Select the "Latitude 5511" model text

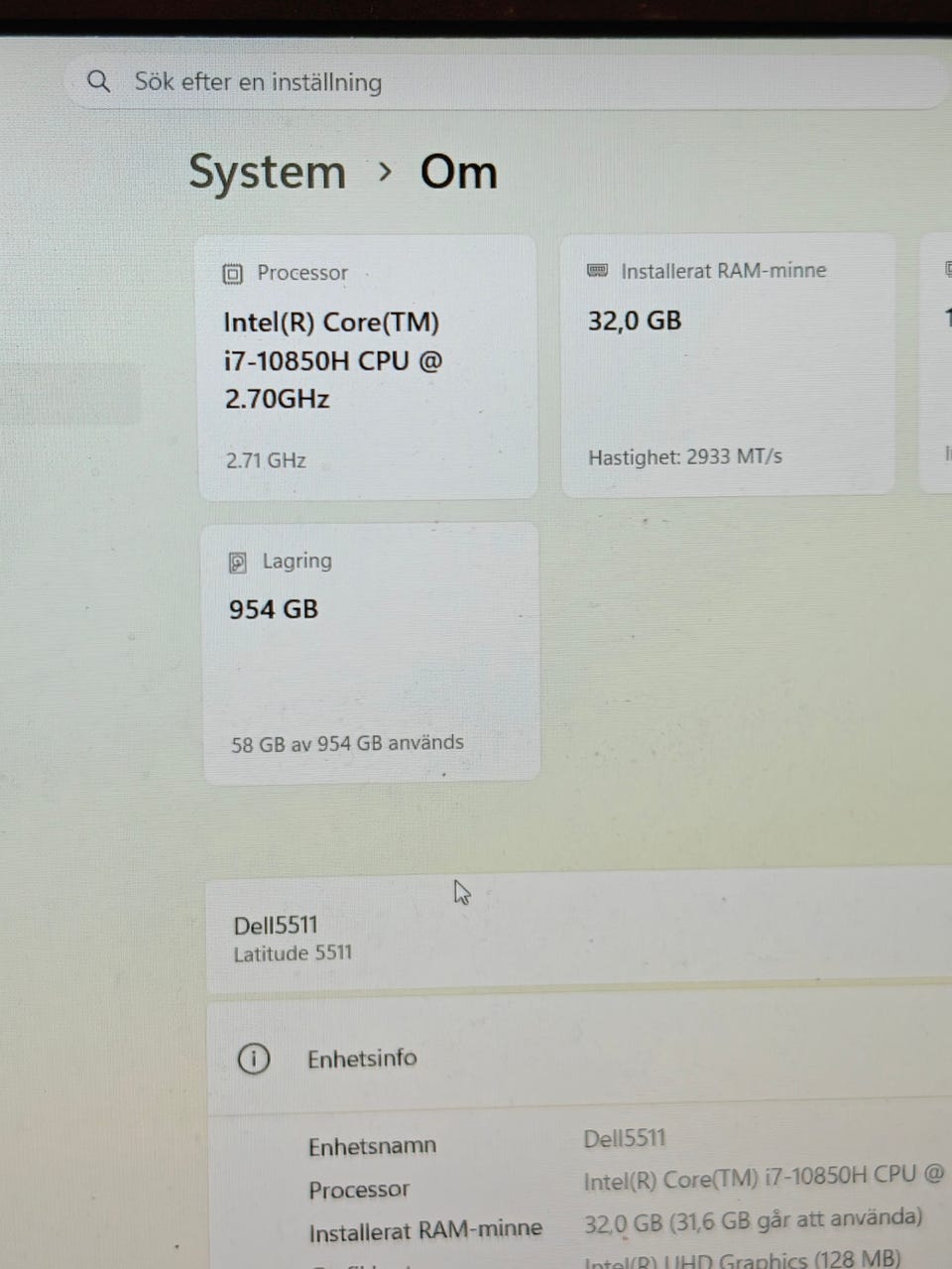point(293,953)
